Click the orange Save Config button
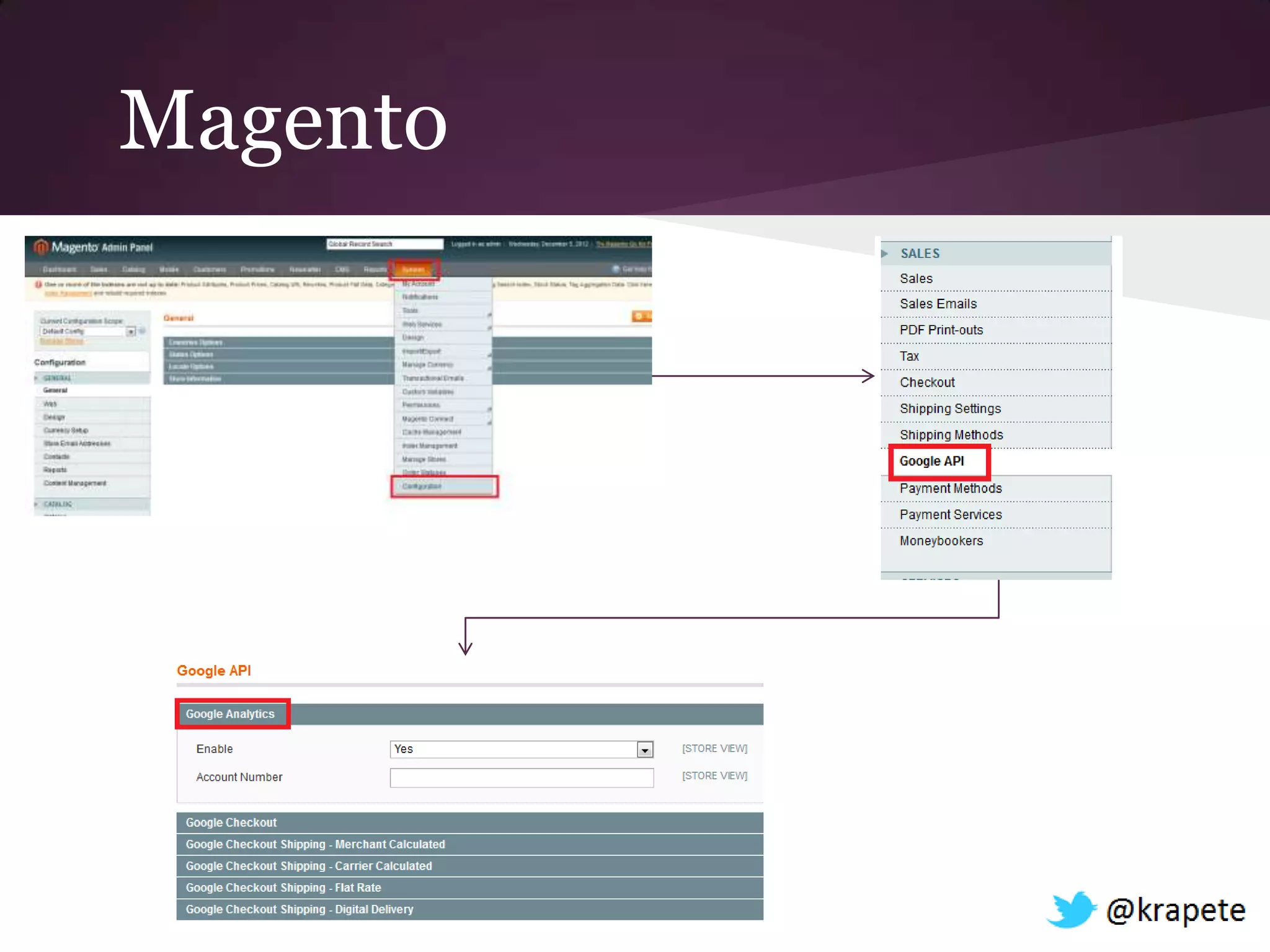The width and height of the screenshot is (1270, 952). pyautogui.click(x=642, y=316)
